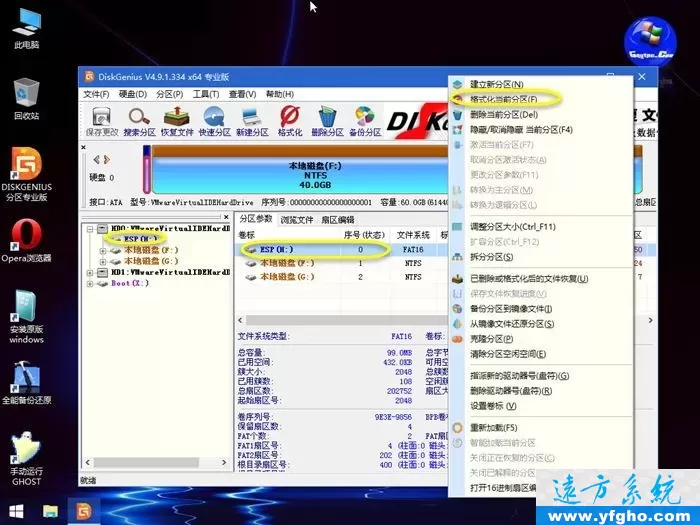This screenshot has width=700, height=525.
Task: Close the disk map panel with X
Action: click(83, 147)
